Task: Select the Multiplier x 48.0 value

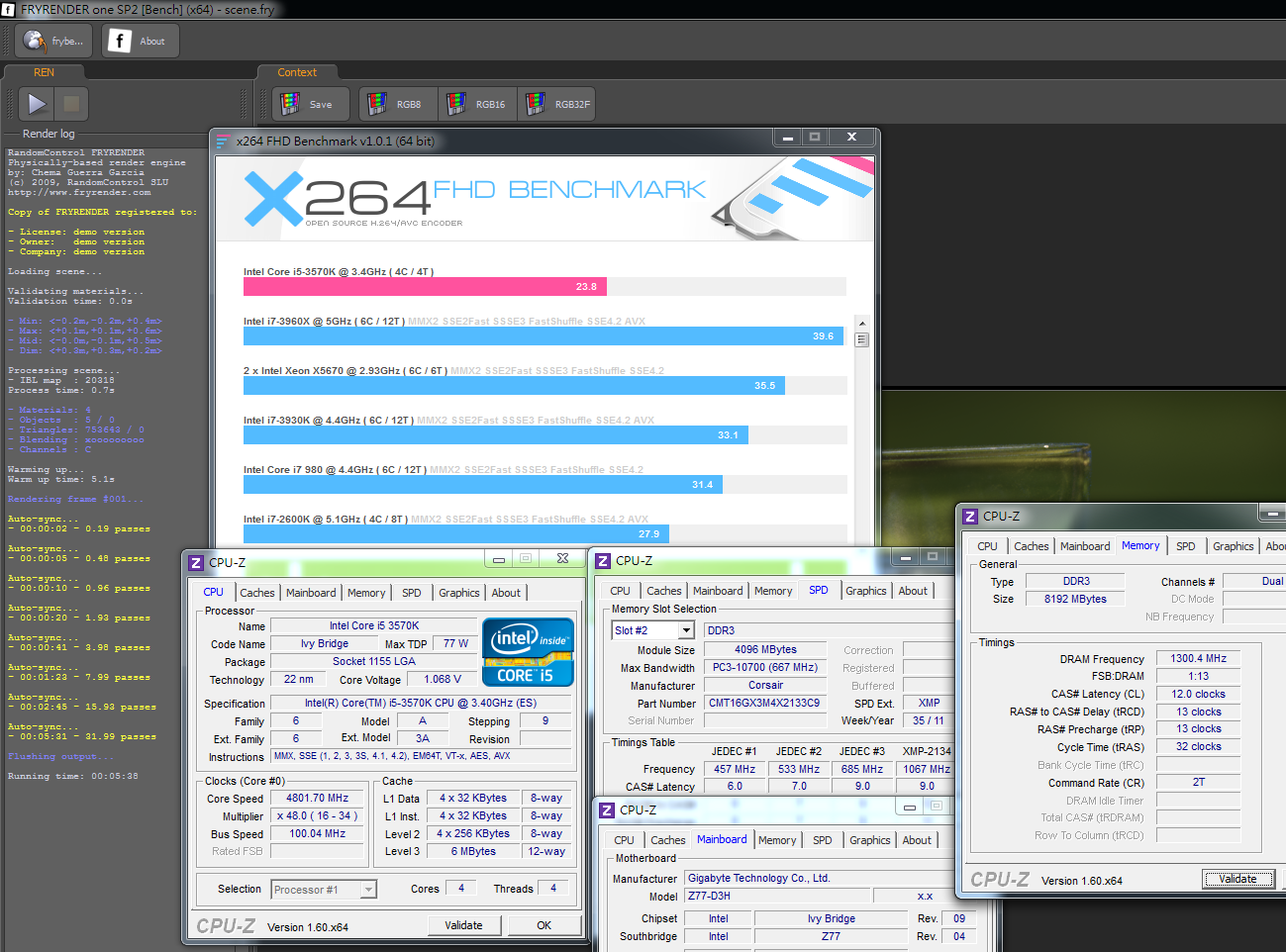Action: (x=318, y=815)
